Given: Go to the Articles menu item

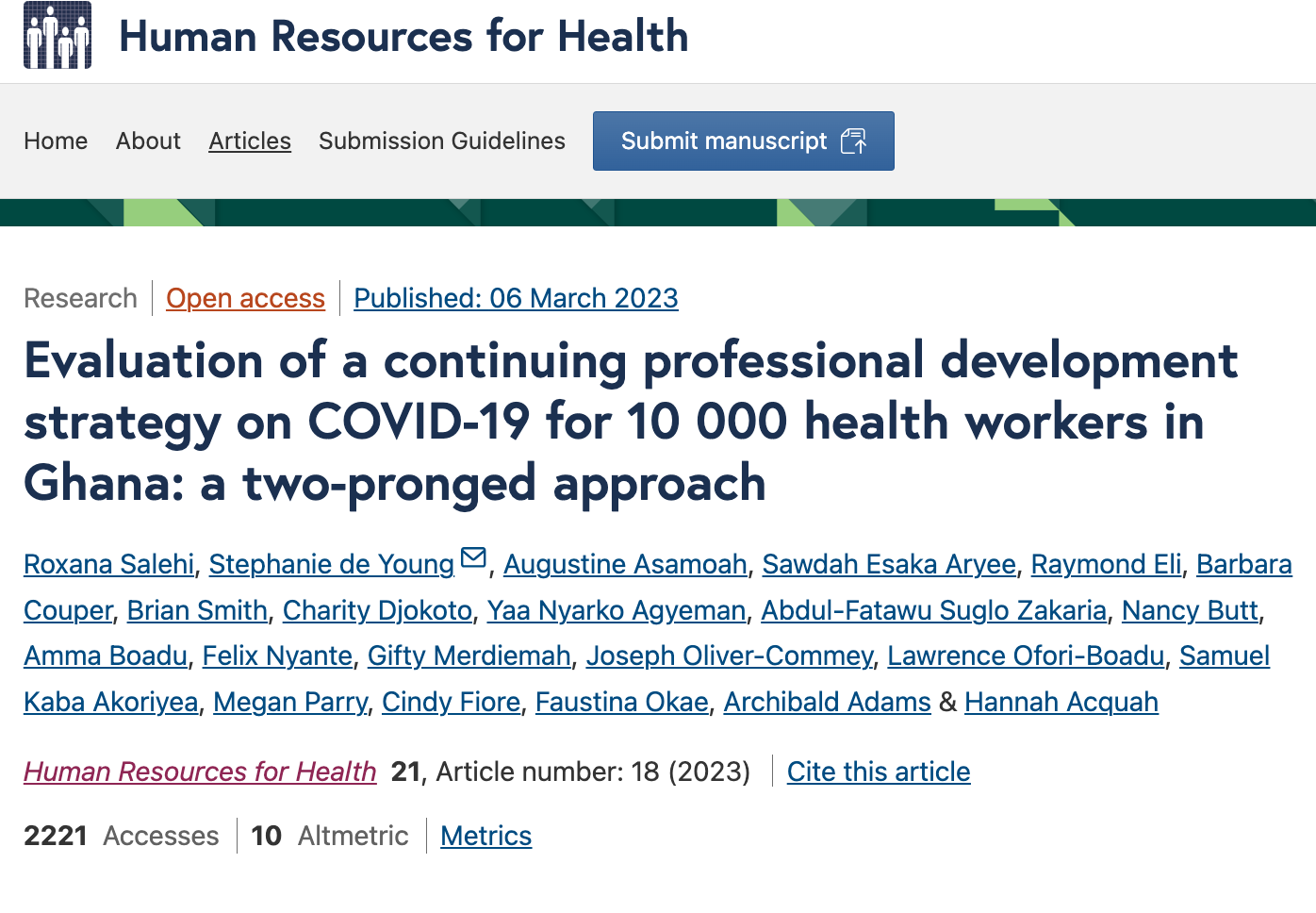Looking at the screenshot, I should click(250, 141).
